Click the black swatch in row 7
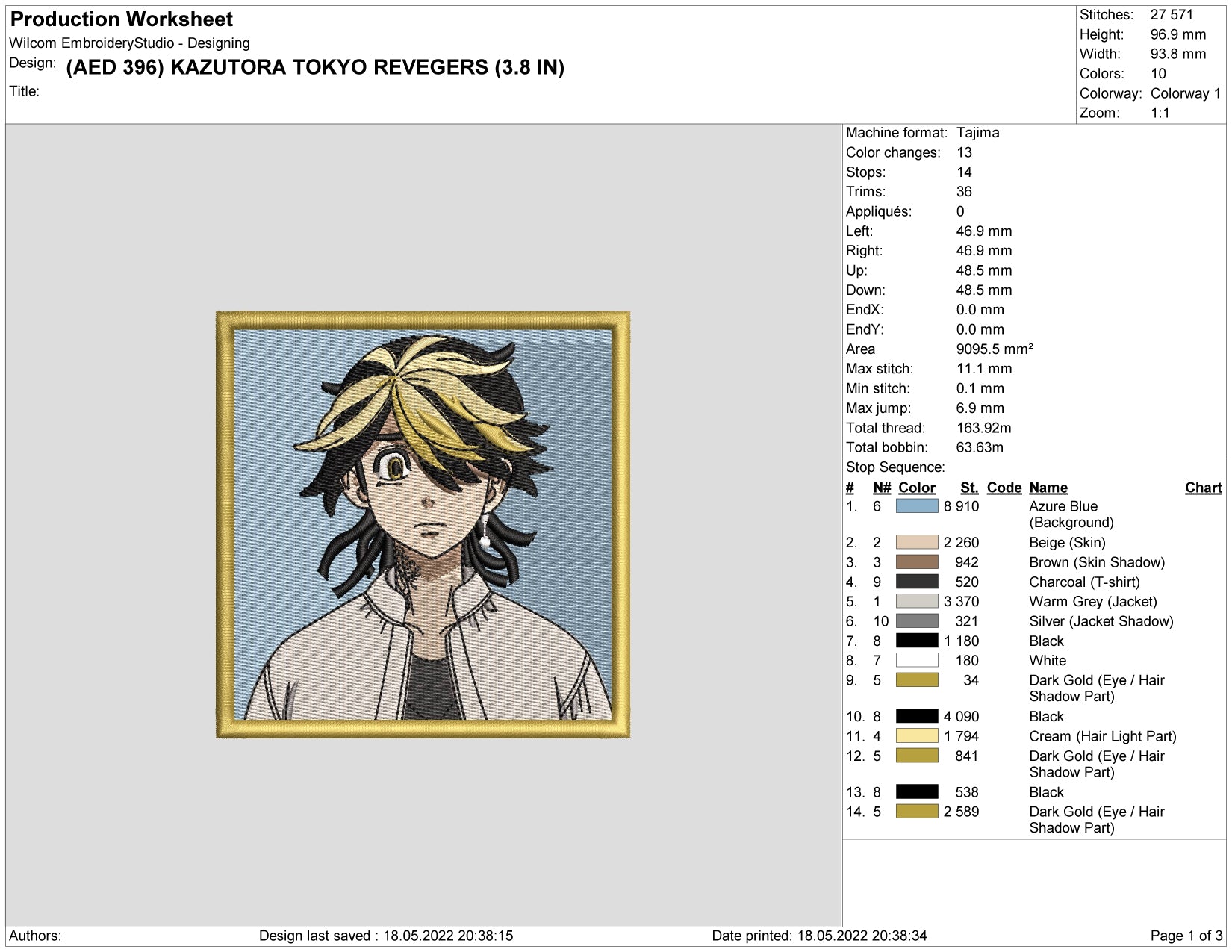 click(x=917, y=641)
